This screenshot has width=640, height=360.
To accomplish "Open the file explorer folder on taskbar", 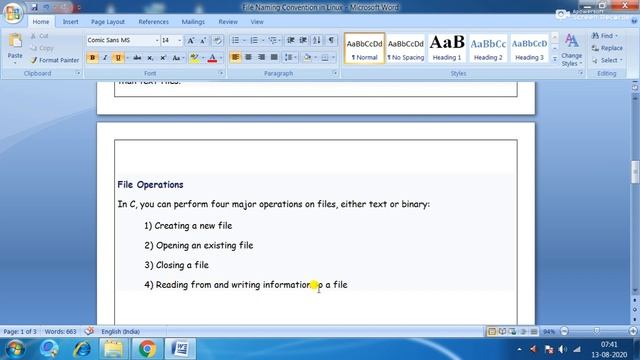I will [114, 349].
